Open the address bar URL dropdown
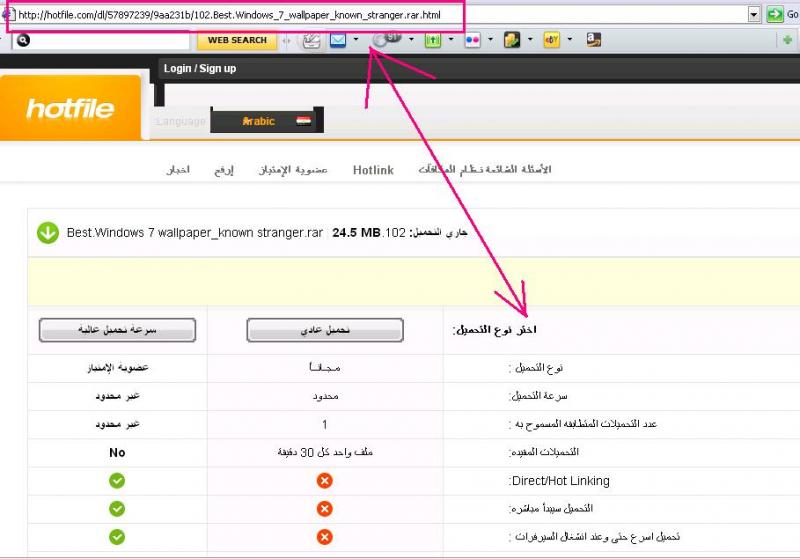Screen dimensions: 800x559 [x=754, y=14]
